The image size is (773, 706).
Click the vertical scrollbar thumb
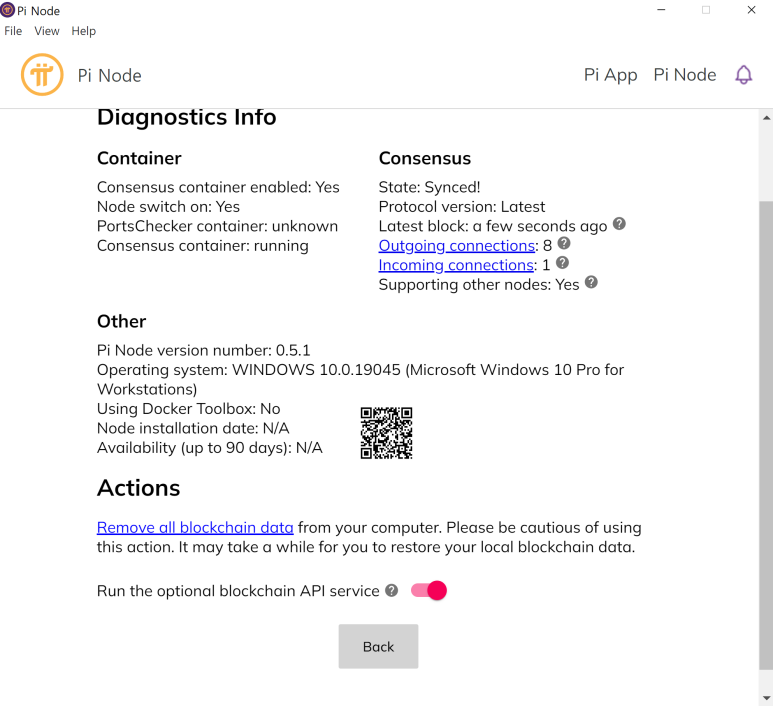pyautogui.click(x=766, y=435)
